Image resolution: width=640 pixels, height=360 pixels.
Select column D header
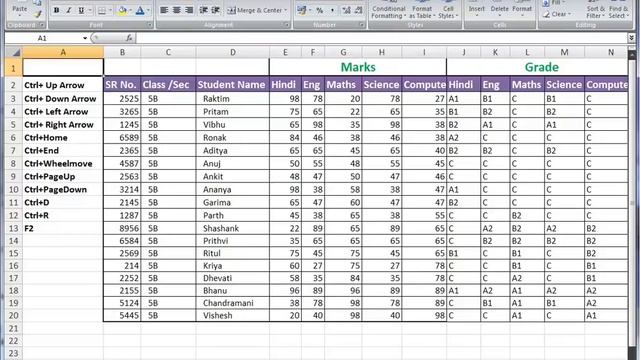click(x=233, y=52)
